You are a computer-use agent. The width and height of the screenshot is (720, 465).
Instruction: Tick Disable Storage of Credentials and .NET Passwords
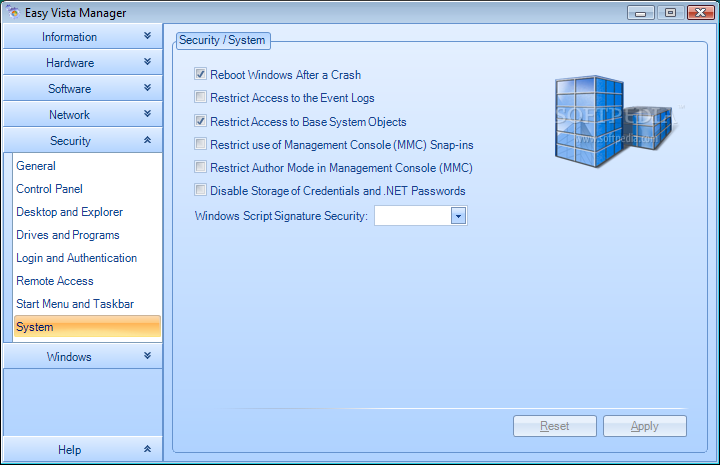[200, 190]
